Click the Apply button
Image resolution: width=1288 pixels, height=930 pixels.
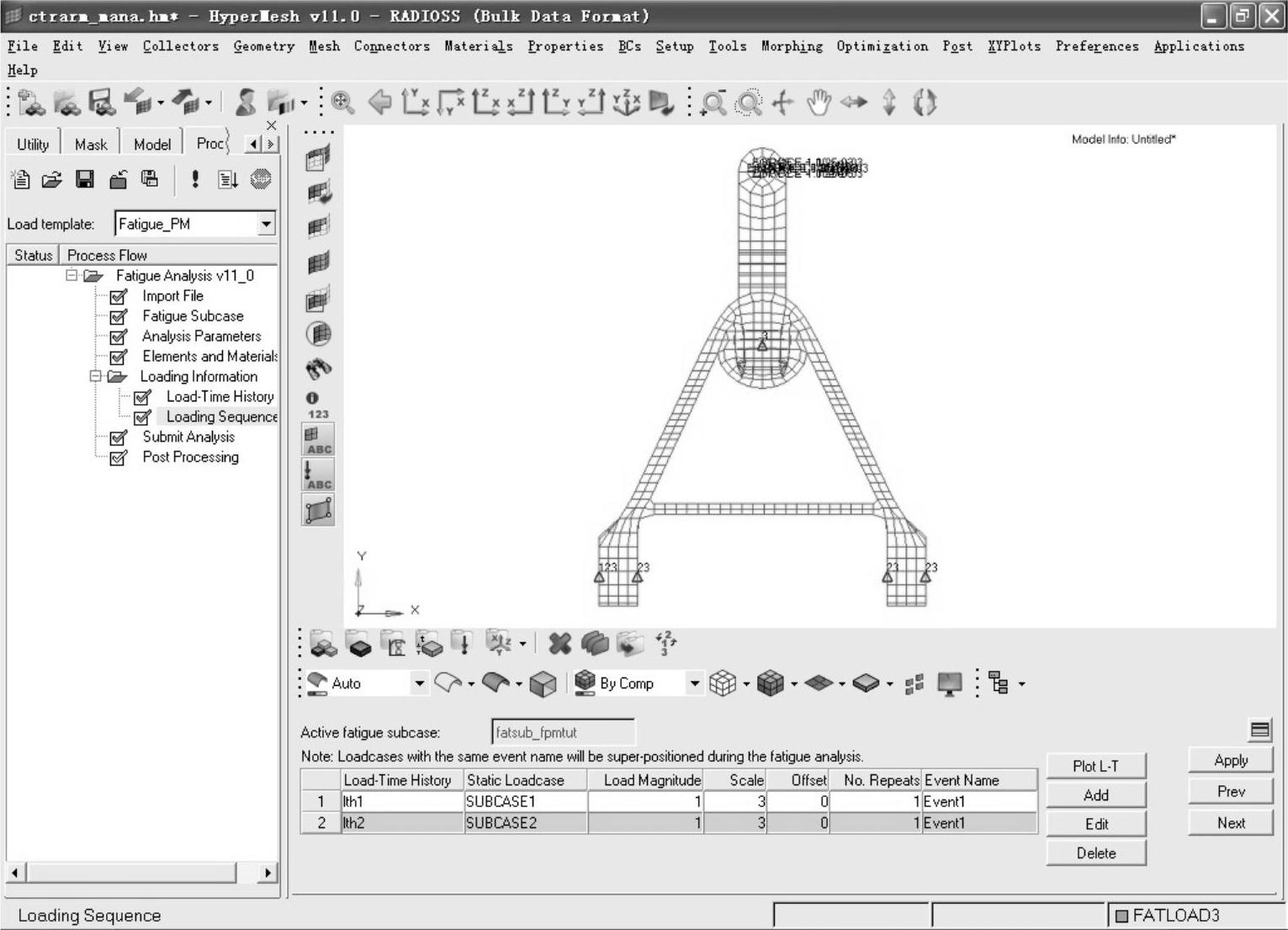tap(1230, 760)
